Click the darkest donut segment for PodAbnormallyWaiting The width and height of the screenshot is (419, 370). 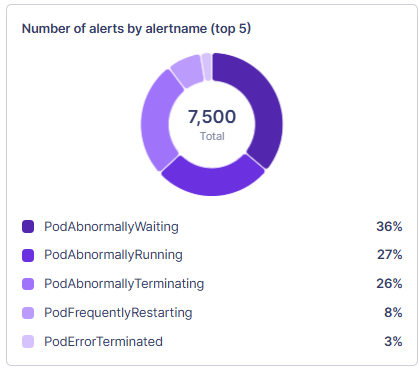click(263, 107)
